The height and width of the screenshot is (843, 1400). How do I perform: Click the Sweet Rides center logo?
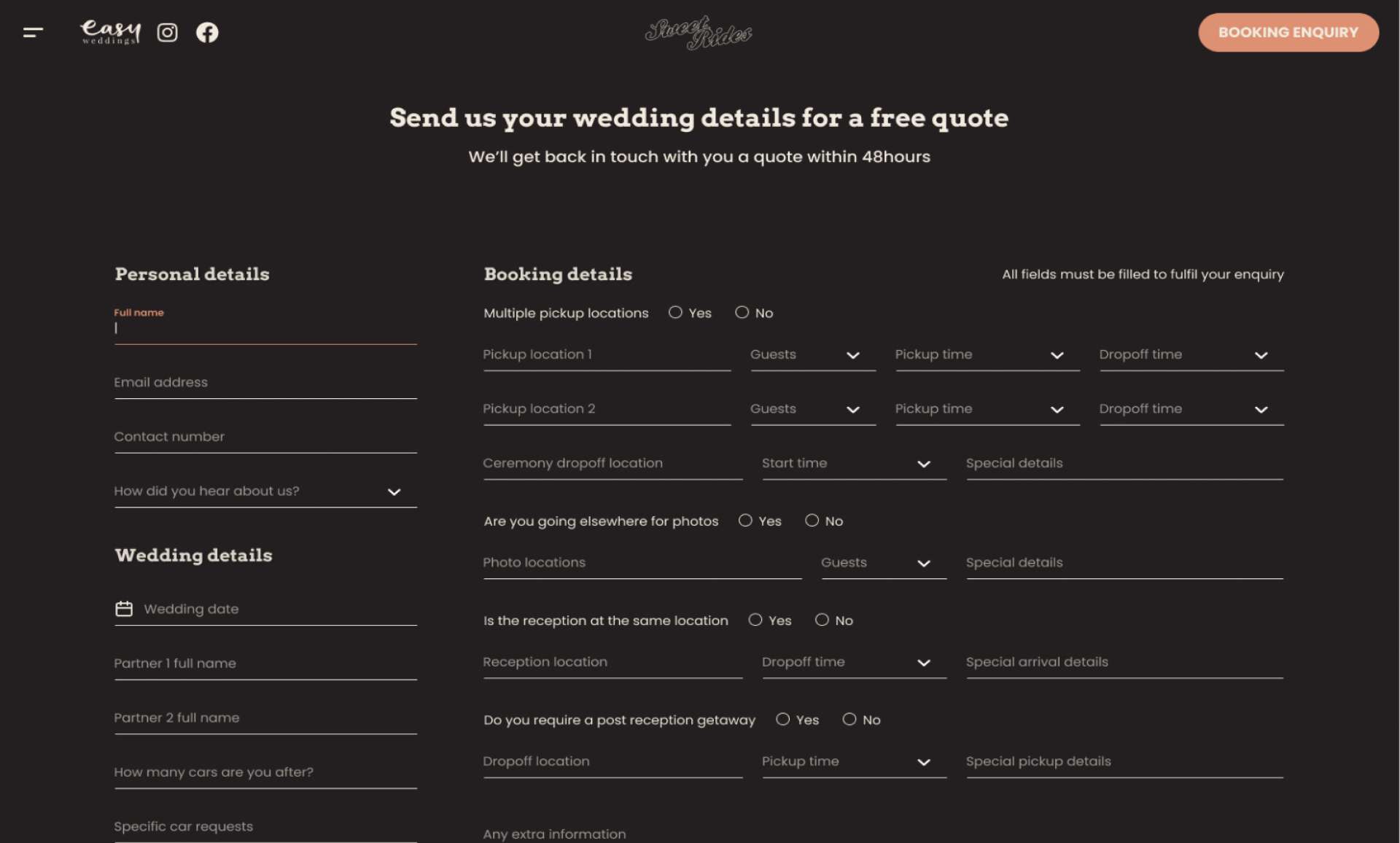tap(699, 33)
